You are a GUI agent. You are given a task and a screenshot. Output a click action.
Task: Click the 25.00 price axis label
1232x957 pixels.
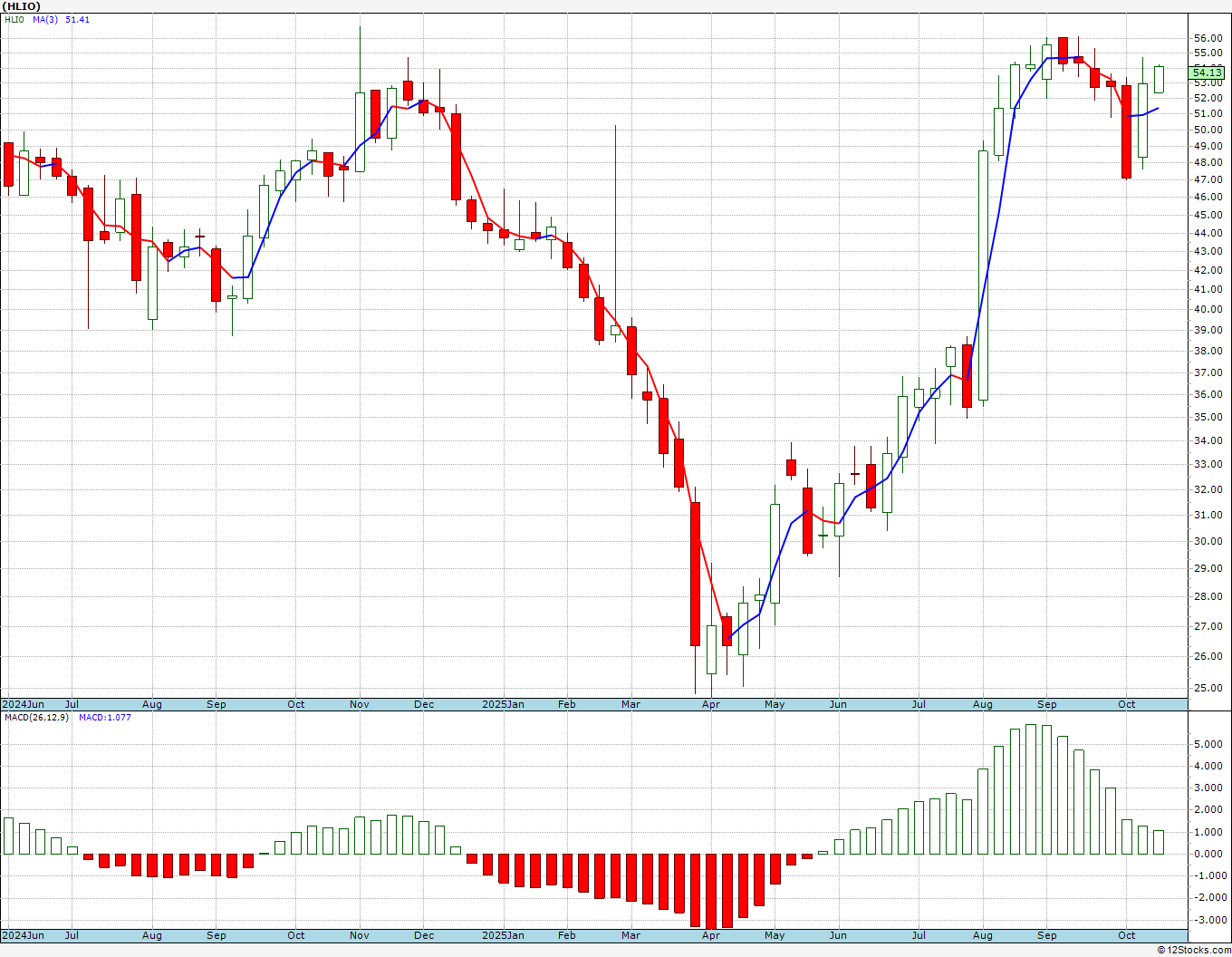(1208, 688)
